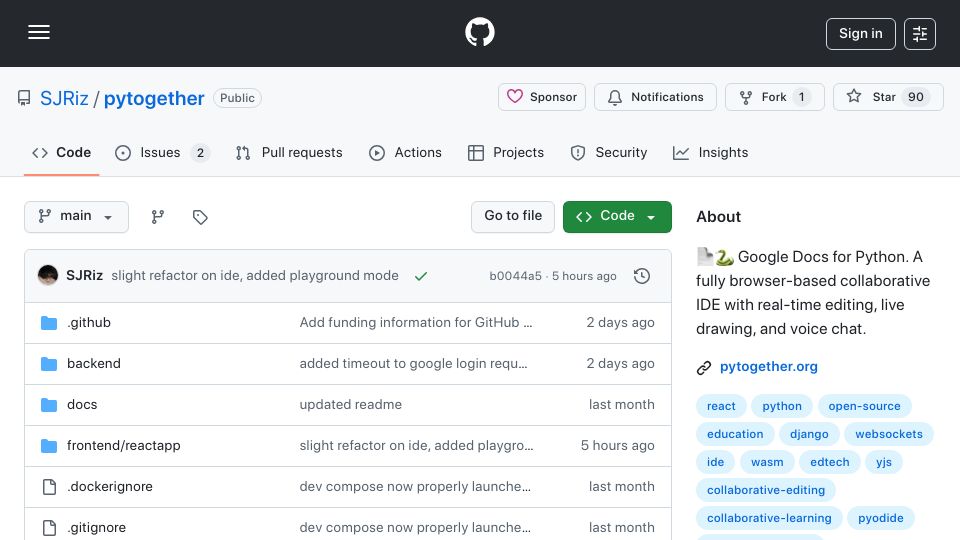Viewport: 960px width, 540px height.
Task: Open the latest commit message link
Action: (255, 276)
